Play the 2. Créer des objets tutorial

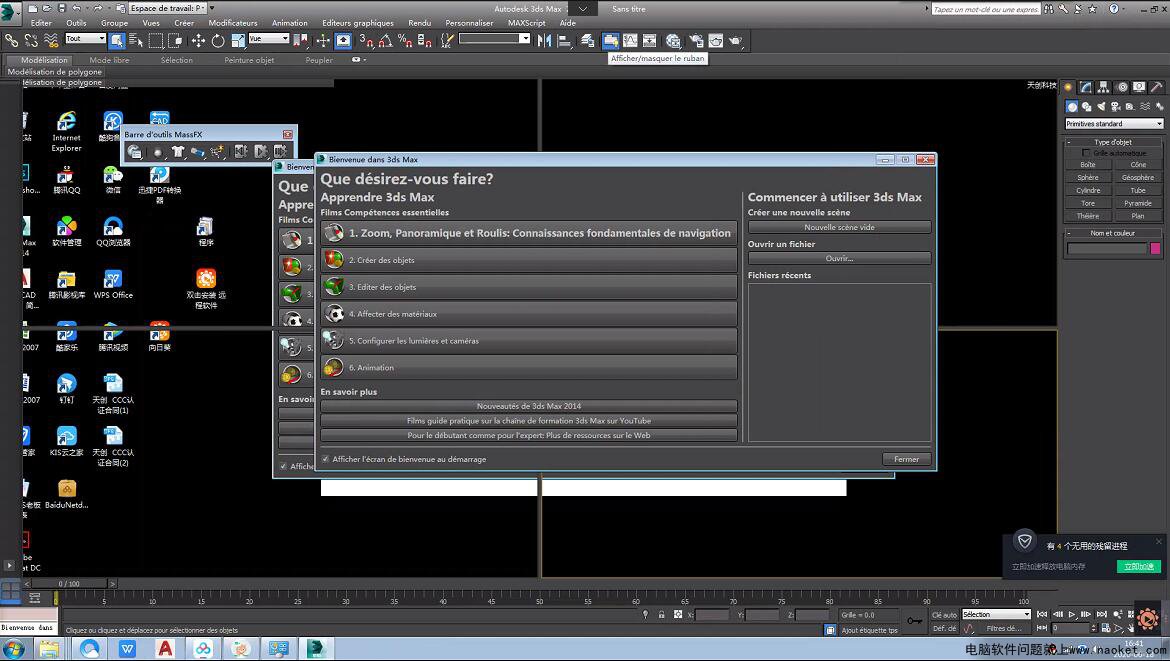coord(528,260)
